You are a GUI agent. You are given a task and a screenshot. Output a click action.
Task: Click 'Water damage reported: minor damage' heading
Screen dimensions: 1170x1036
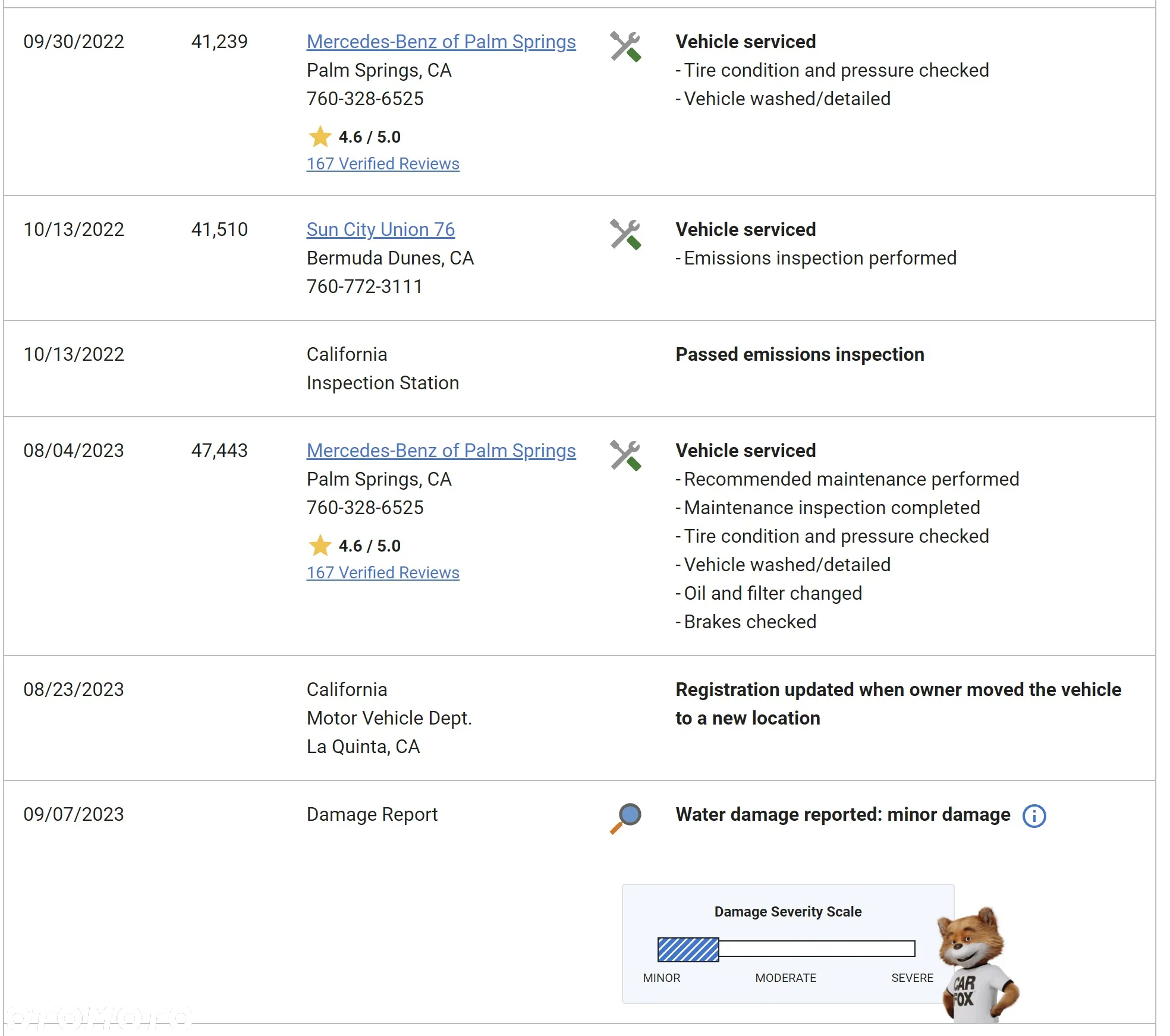842,814
